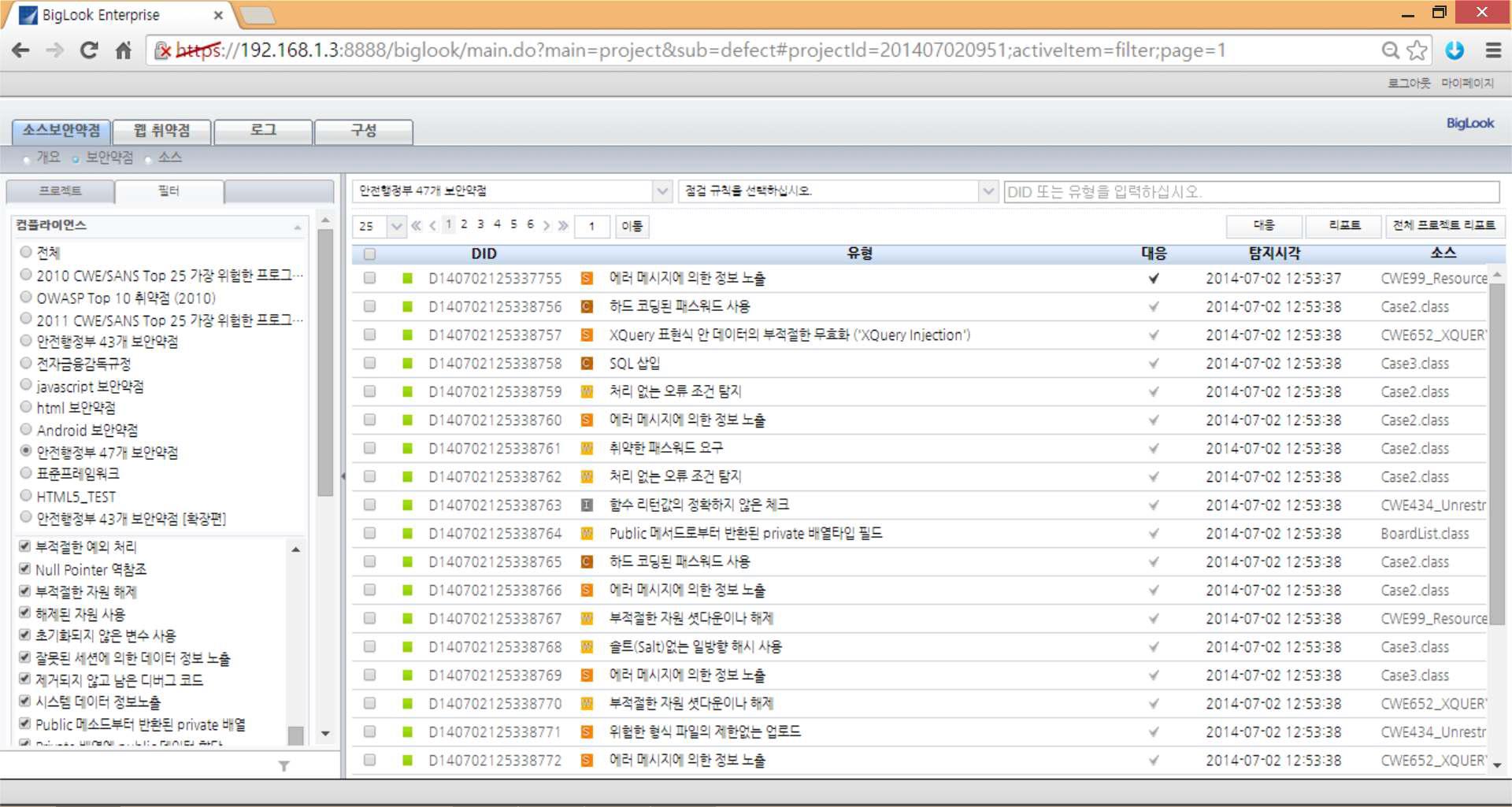Image resolution: width=1512 pixels, height=807 pixels.
Task: Go to the first page of results
Action: (416, 226)
